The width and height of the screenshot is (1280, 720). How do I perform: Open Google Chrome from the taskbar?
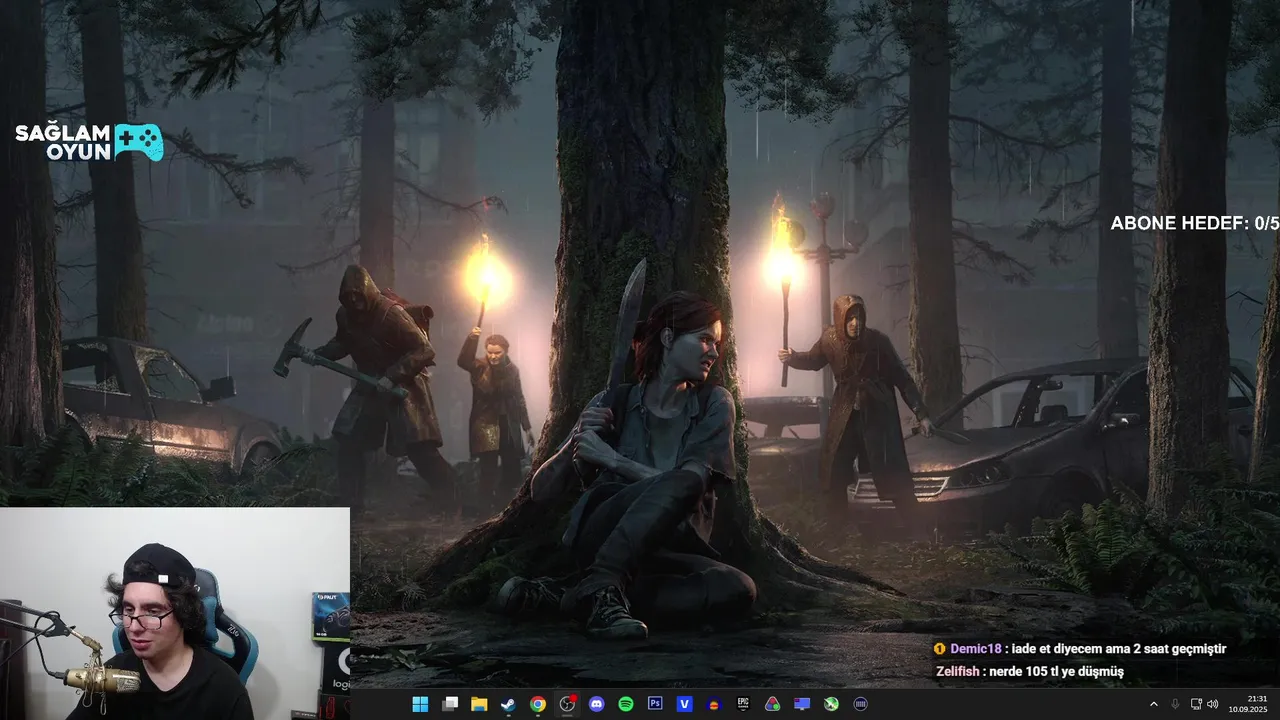point(538,704)
